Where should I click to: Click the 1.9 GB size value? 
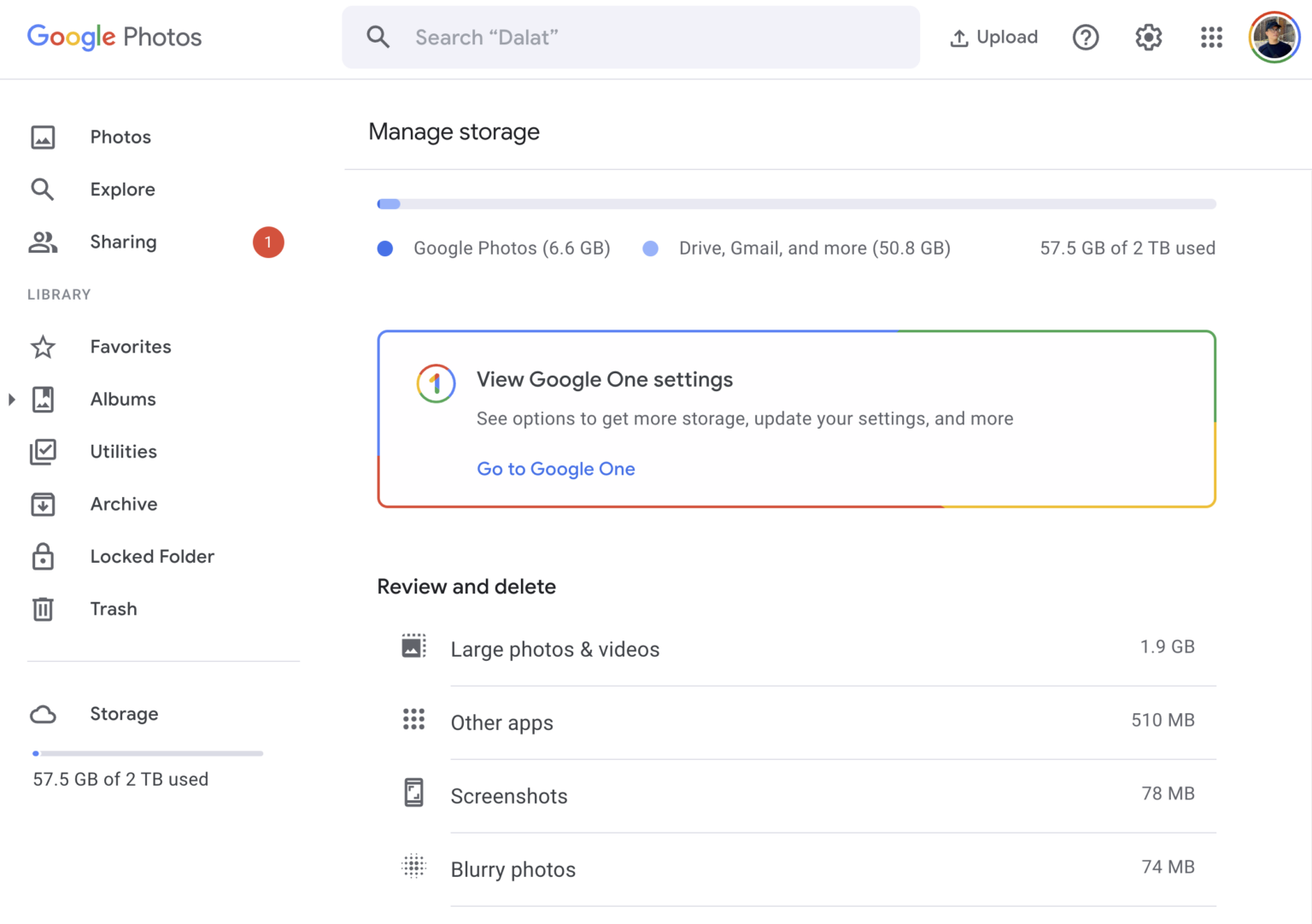click(1167, 646)
